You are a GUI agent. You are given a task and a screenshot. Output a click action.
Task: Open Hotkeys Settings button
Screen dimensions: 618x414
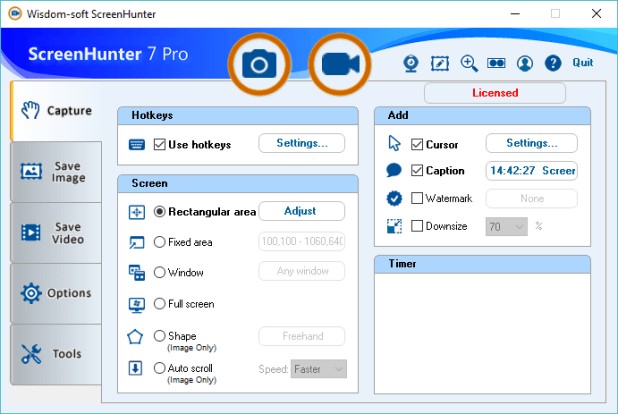click(302, 143)
